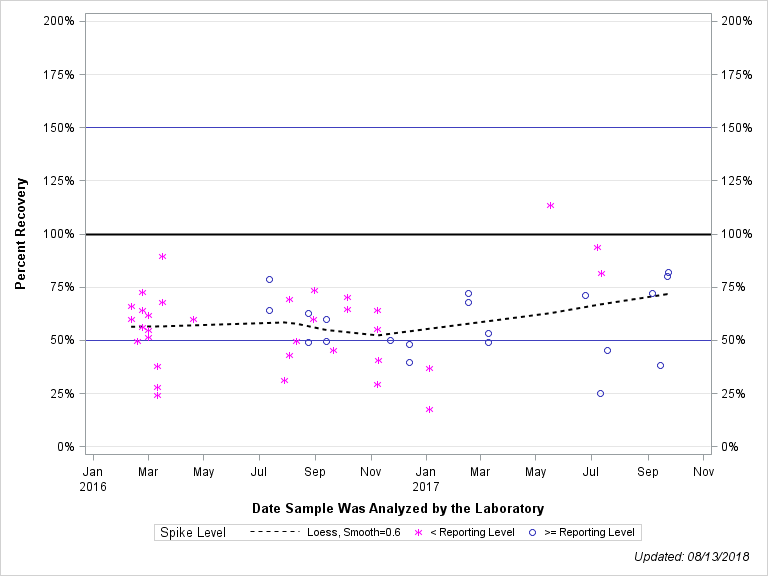This screenshot has width=768, height=576.
Task: Click the "50%" label on right axis
Action: tap(733, 340)
